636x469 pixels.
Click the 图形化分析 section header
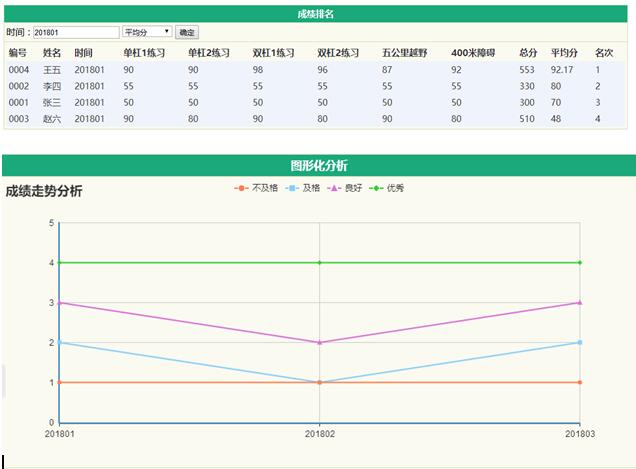coord(319,166)
